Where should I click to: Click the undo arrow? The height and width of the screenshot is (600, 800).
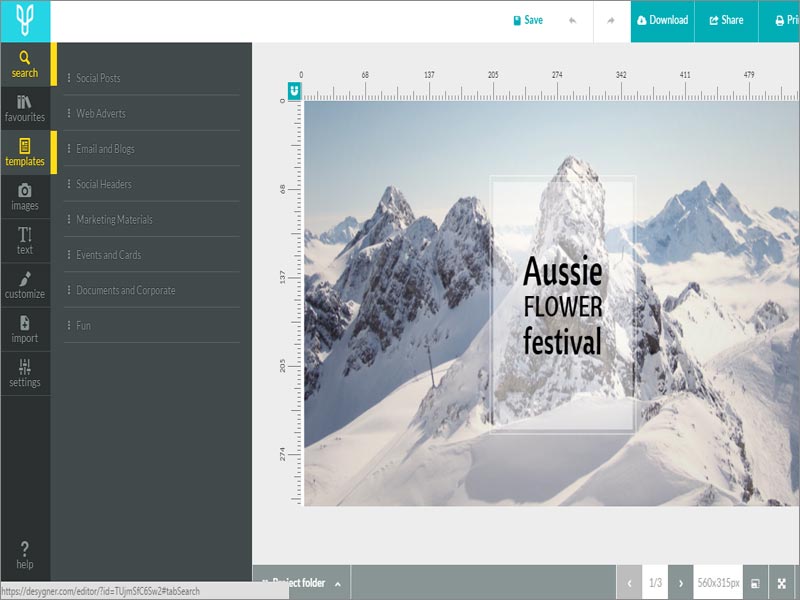click(x=572, y=20)
